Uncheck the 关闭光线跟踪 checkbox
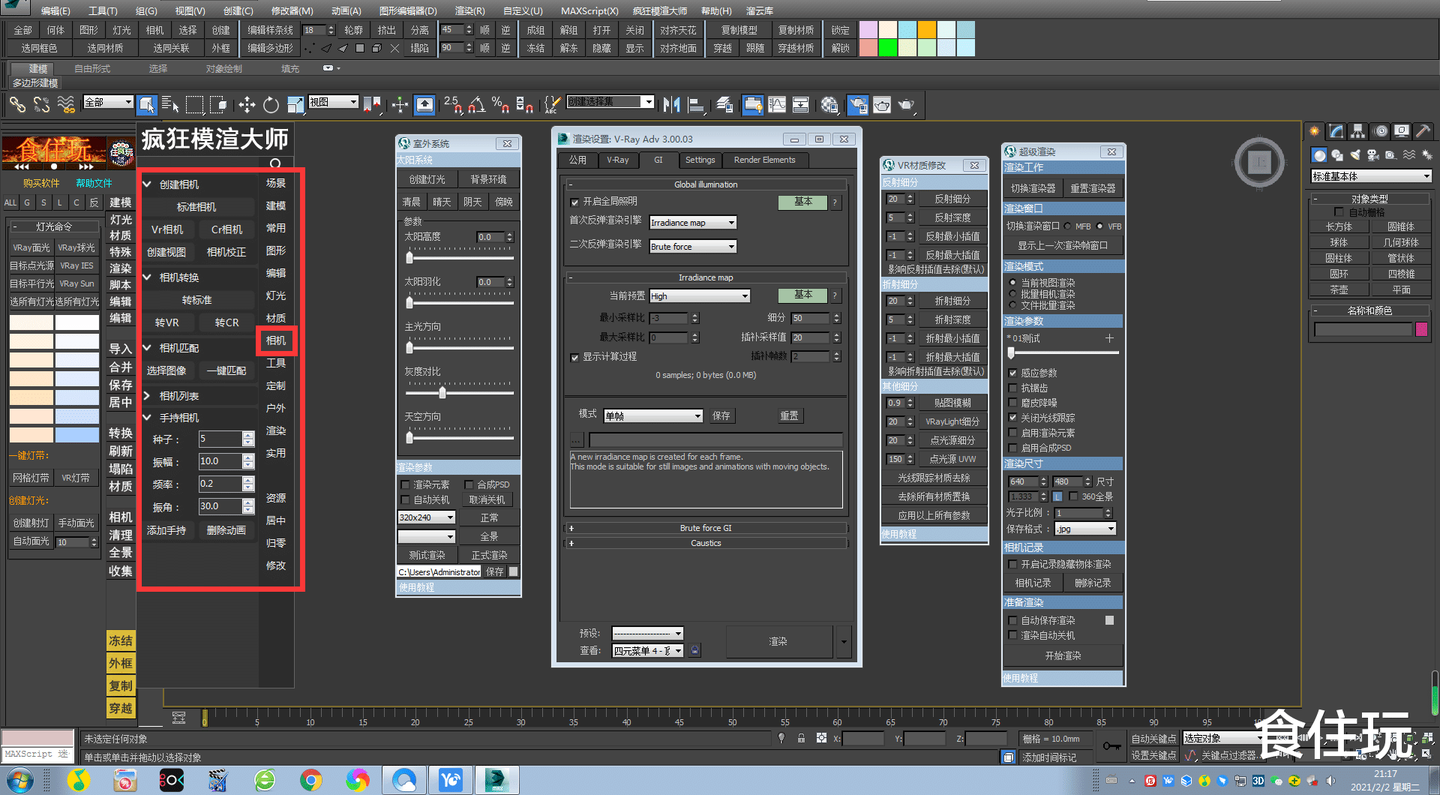1440x795 pixels. pos(1013,418)
